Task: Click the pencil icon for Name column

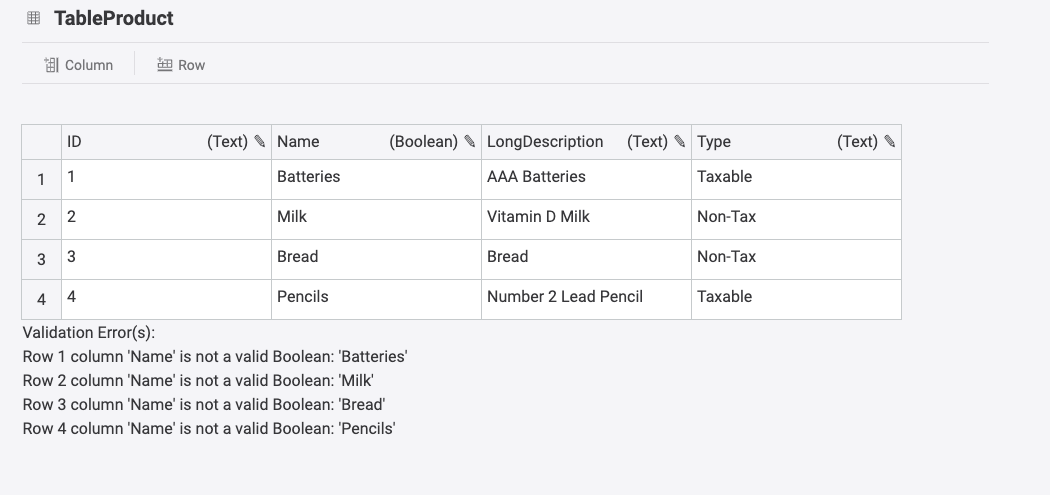Action: point(470,142)
